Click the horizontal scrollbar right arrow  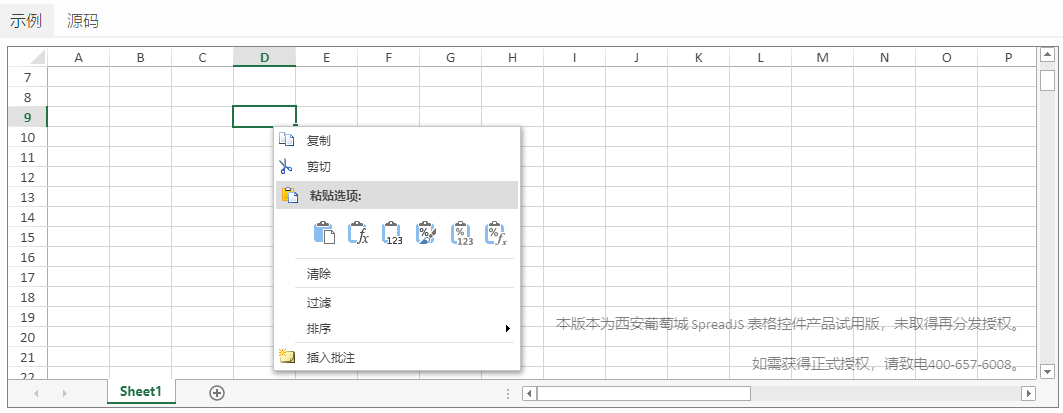coord(1028,393)
